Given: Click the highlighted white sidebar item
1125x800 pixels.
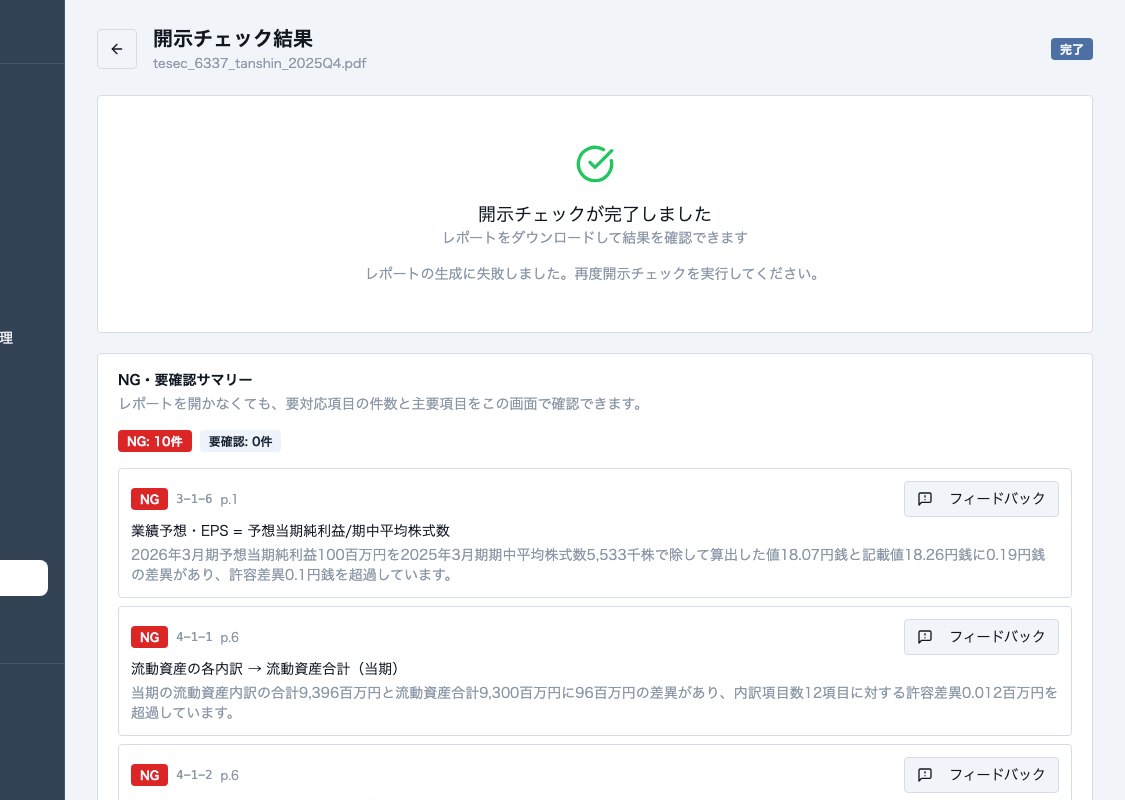Looking at the screenshot, I should 20,578.
